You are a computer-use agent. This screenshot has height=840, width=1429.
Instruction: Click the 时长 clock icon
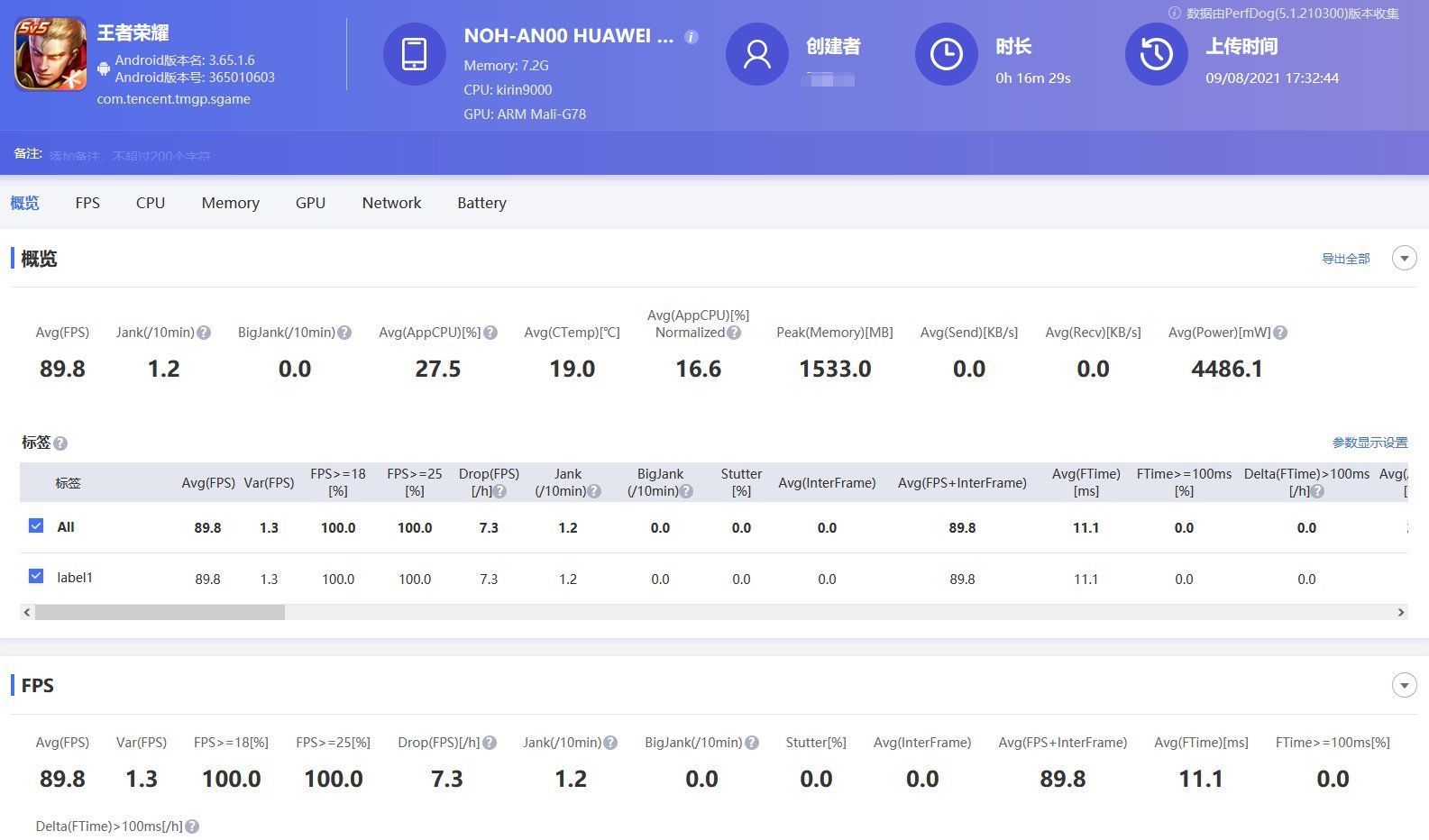947,54
